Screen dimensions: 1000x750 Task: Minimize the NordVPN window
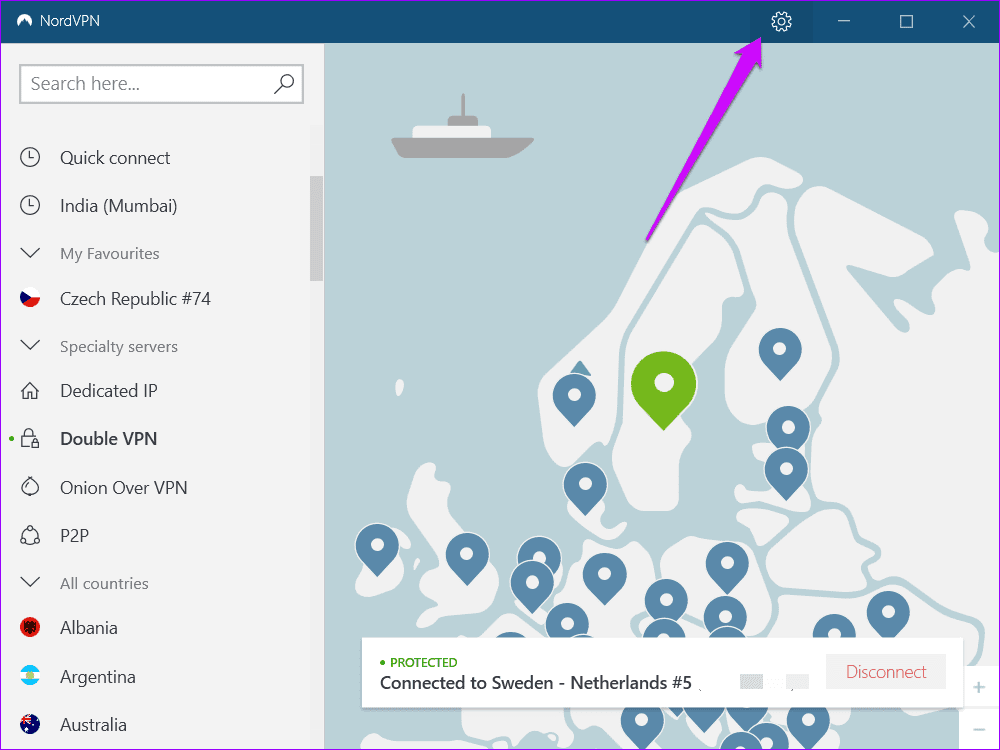[x=844, y=21]
